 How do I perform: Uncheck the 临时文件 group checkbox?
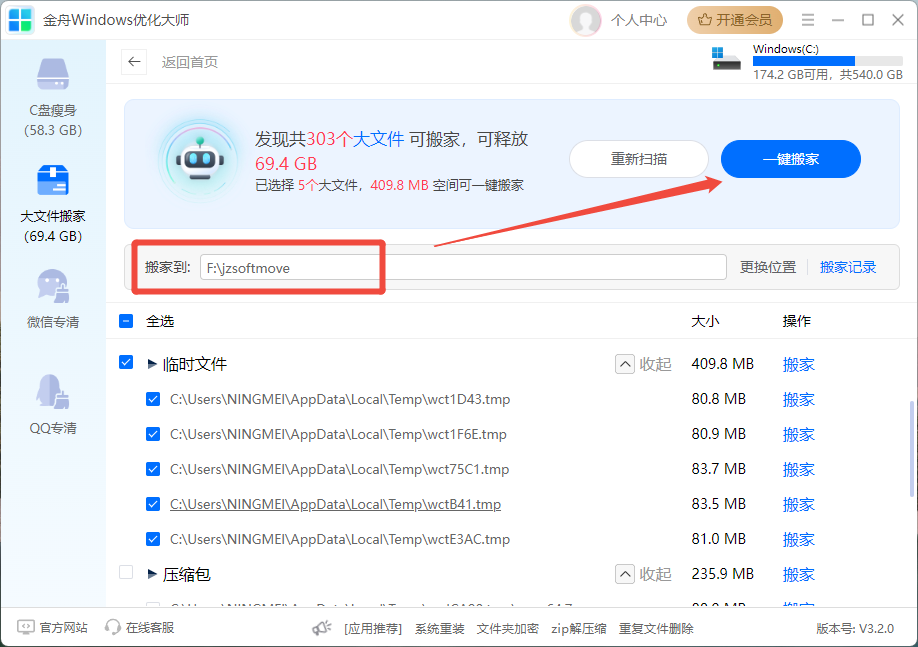coord(126,362)
